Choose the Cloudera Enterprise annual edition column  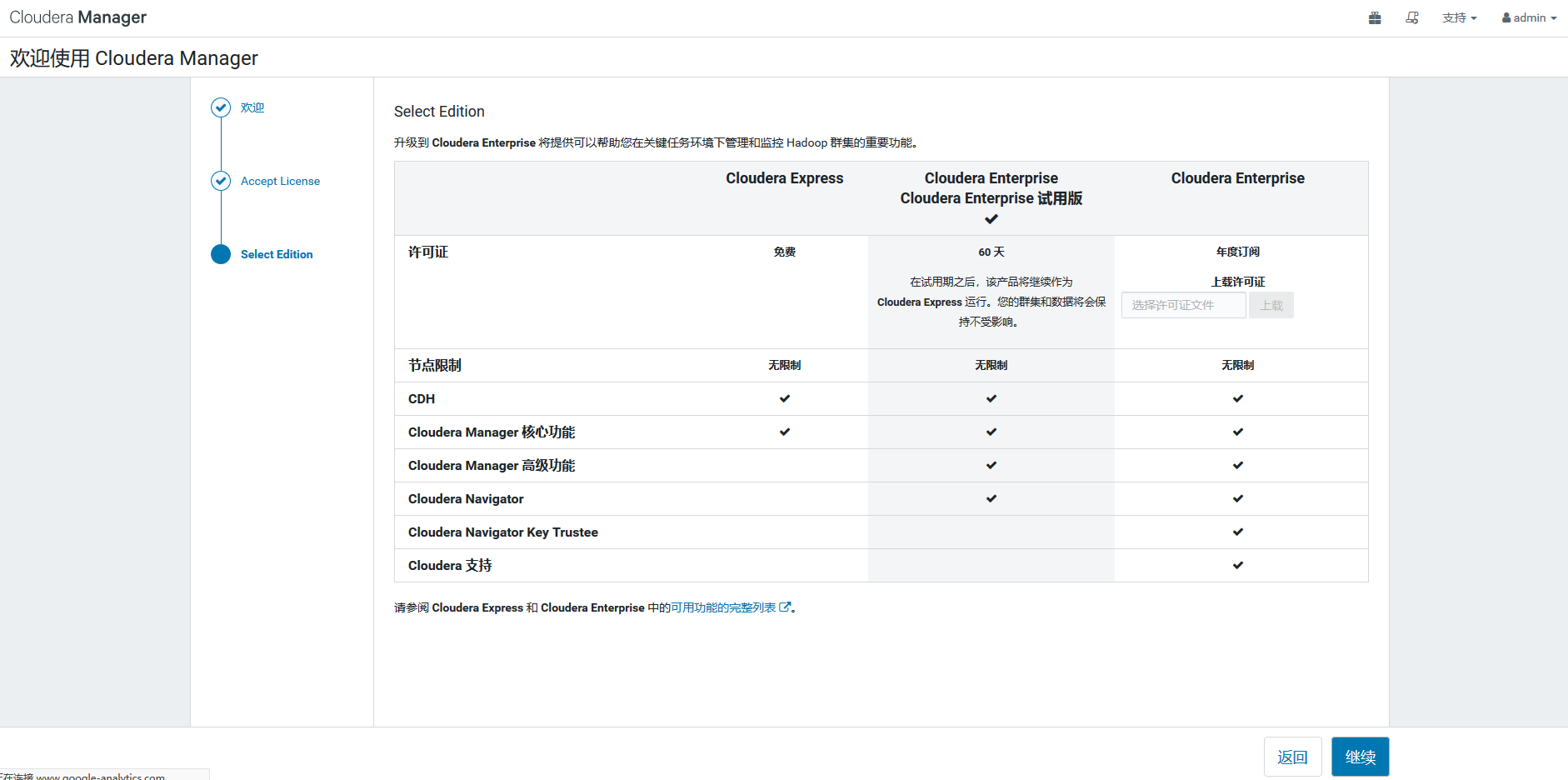pyautogui.click(x=1238, y=178)
